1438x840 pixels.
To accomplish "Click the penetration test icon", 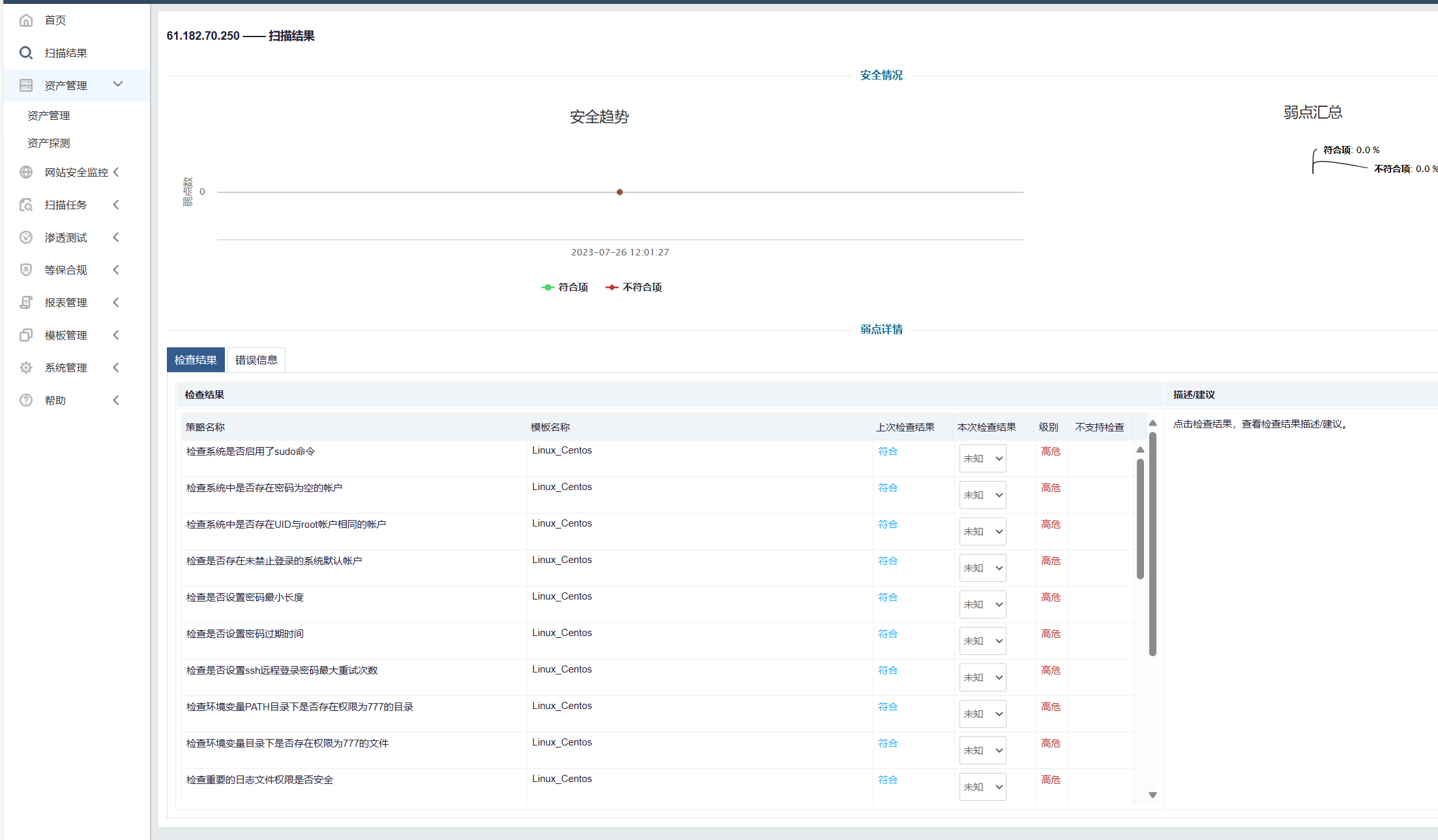I will pyautogui.click(x=26, y=237).
